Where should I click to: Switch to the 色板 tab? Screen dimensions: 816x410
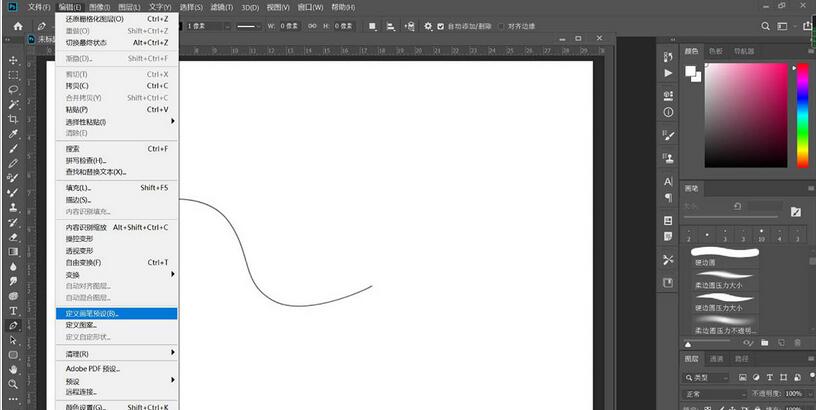[716, 51]
